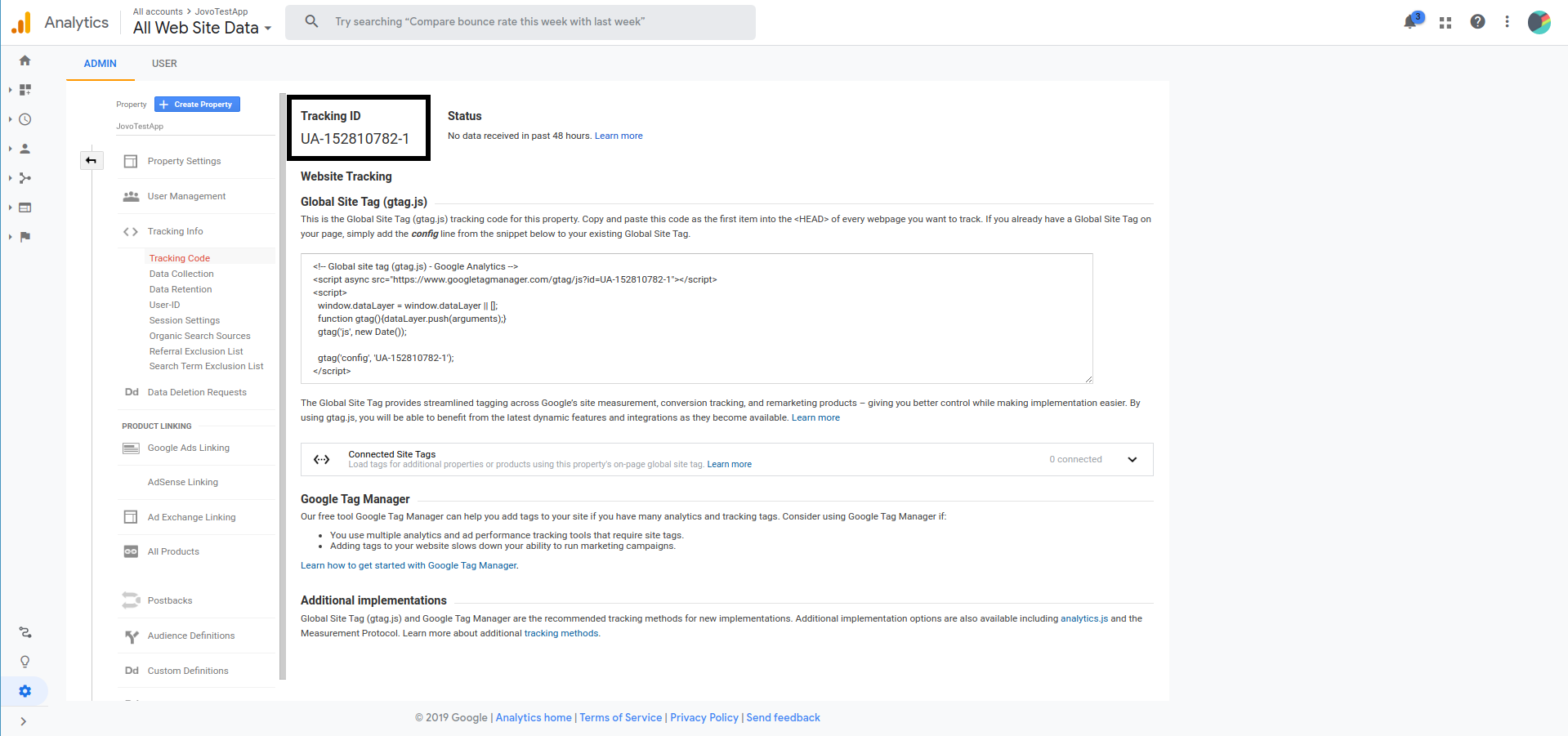Viewport: 1568px width, 736px height.
Task: Open Ad Exchange Linking item
Action: [191, 517]
